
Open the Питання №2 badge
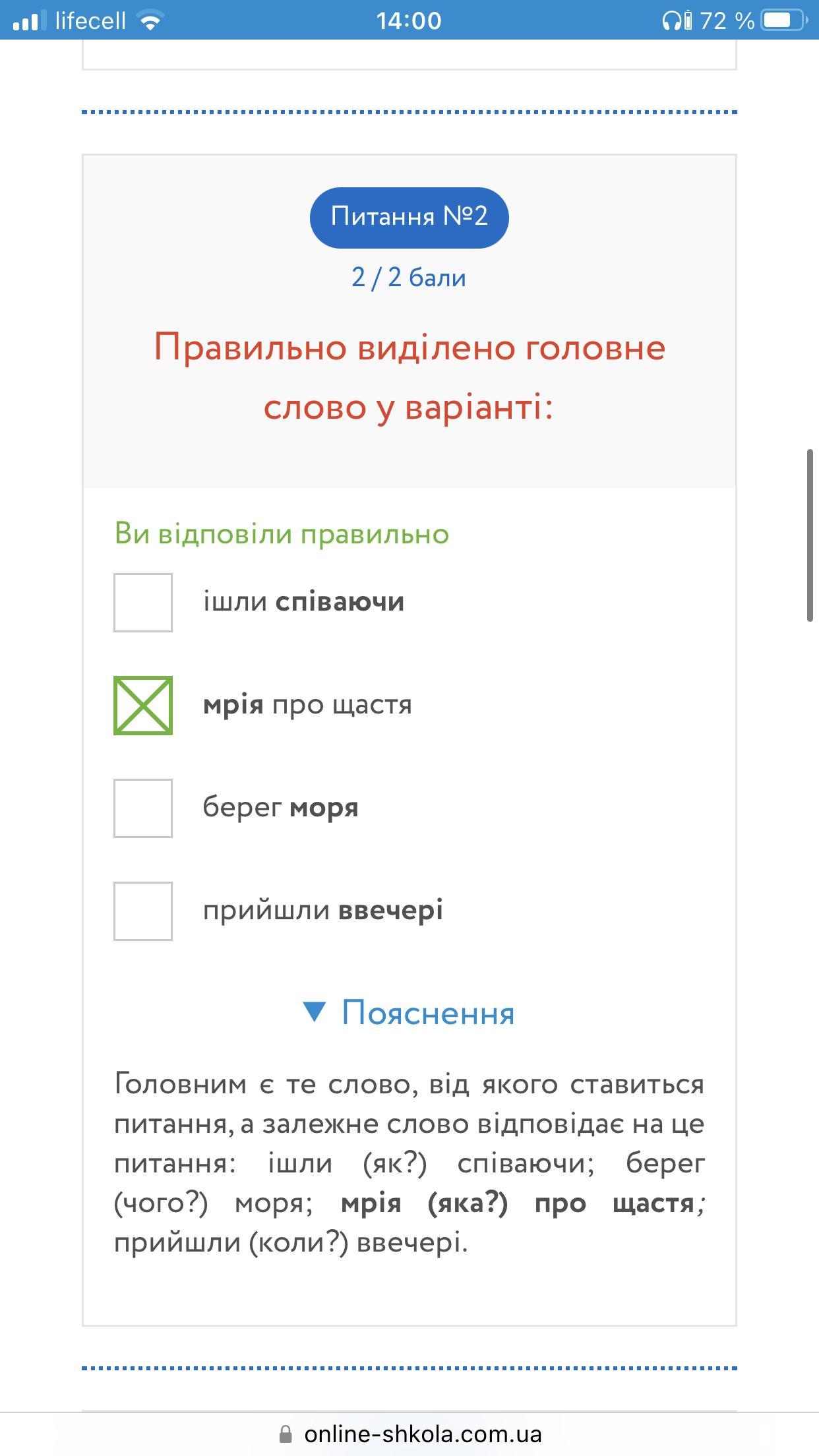point(409,218)
